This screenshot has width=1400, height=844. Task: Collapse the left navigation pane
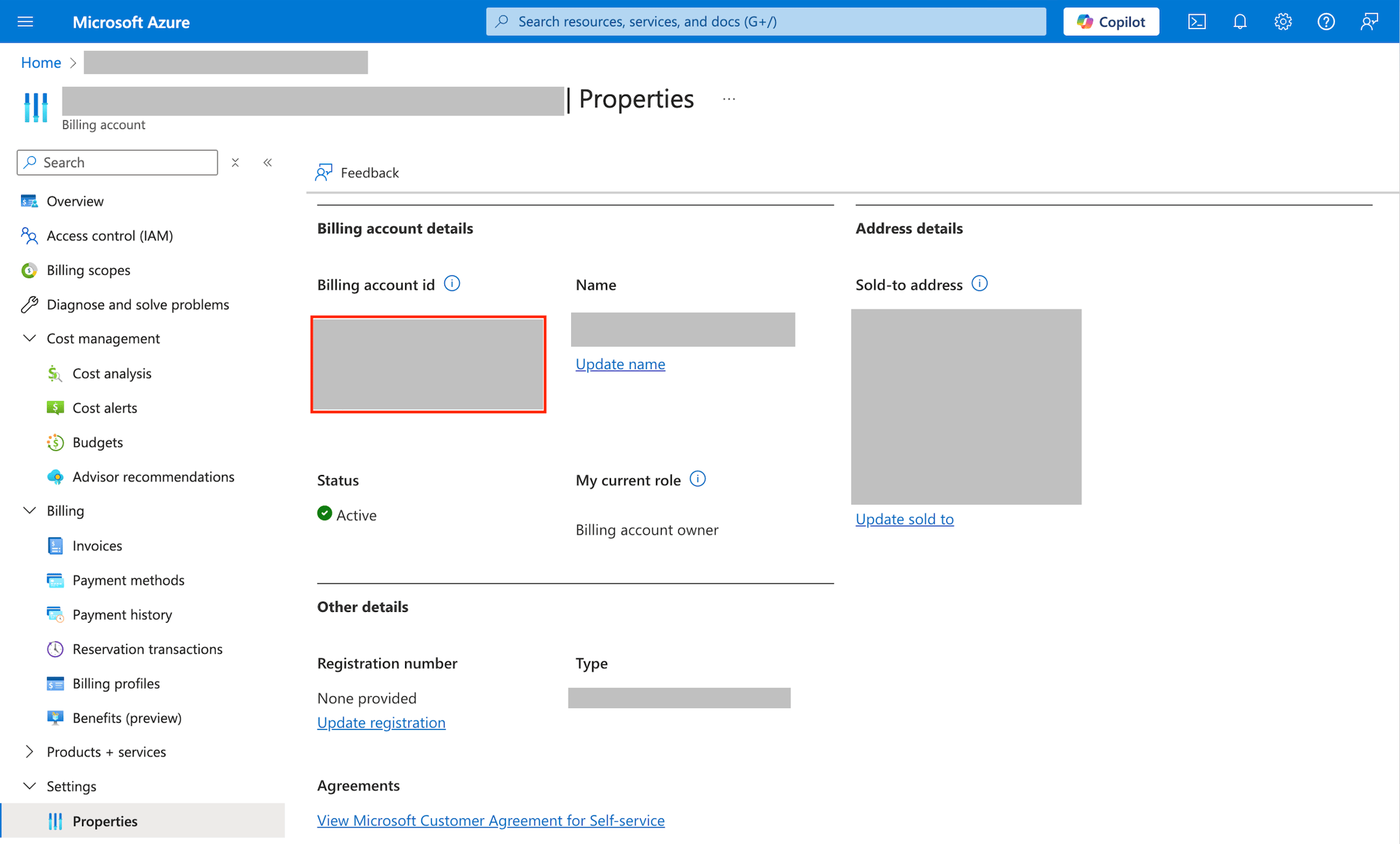[267, 162]
